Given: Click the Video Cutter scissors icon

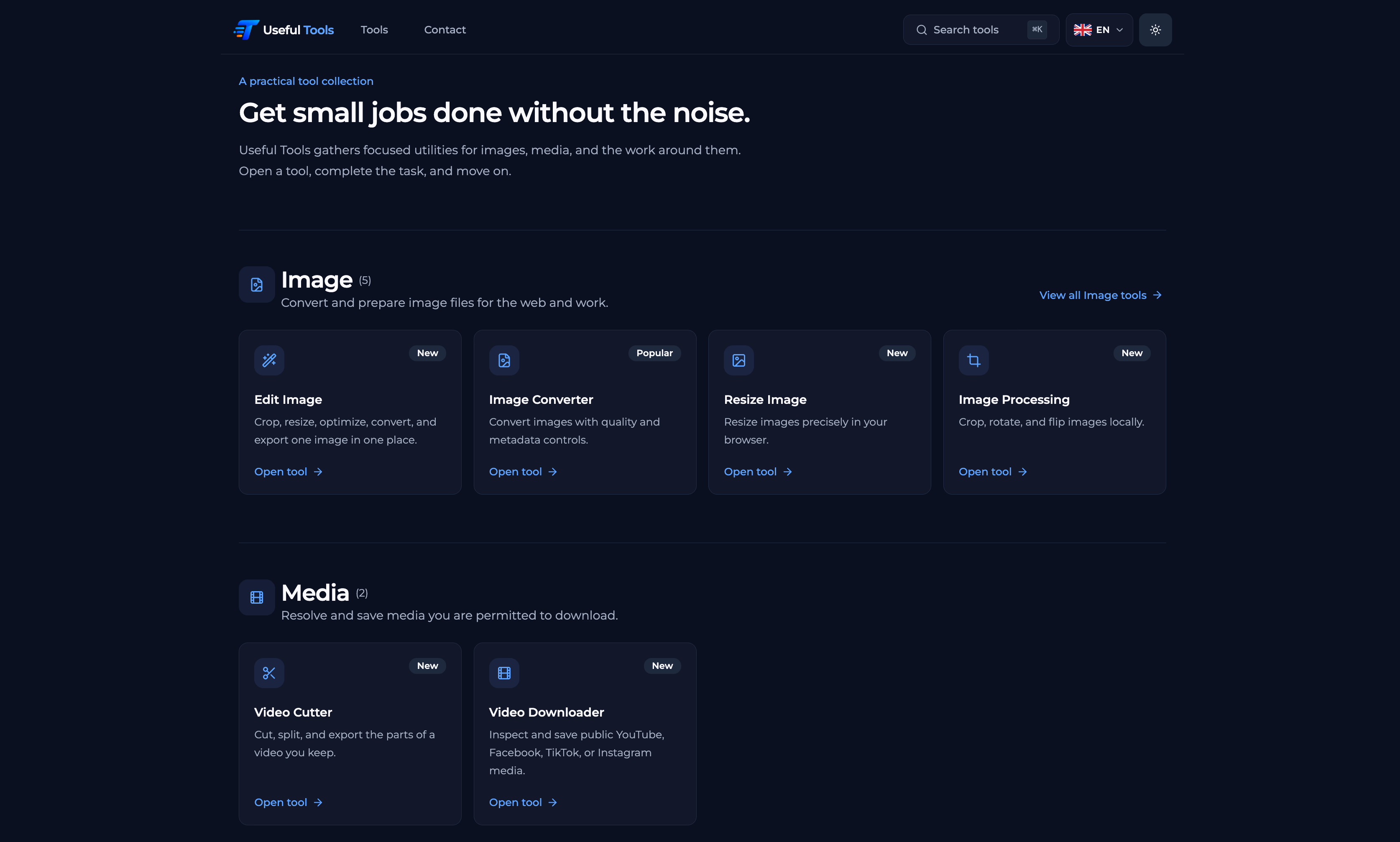Looking at the screenshot, I should coord(269,673).
